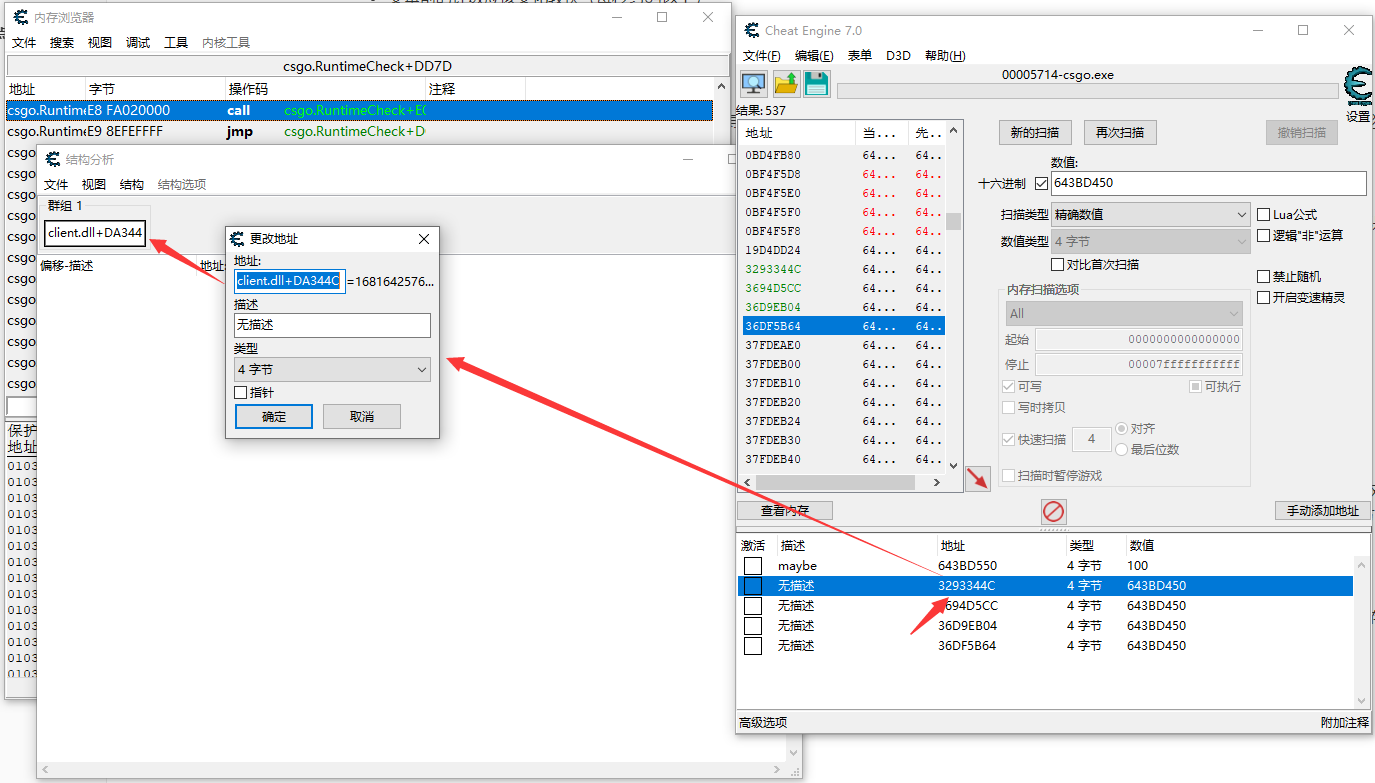1375x783 pixels.
Task: Open 结构选项 menu in structure window
Action: pos(182,185)
